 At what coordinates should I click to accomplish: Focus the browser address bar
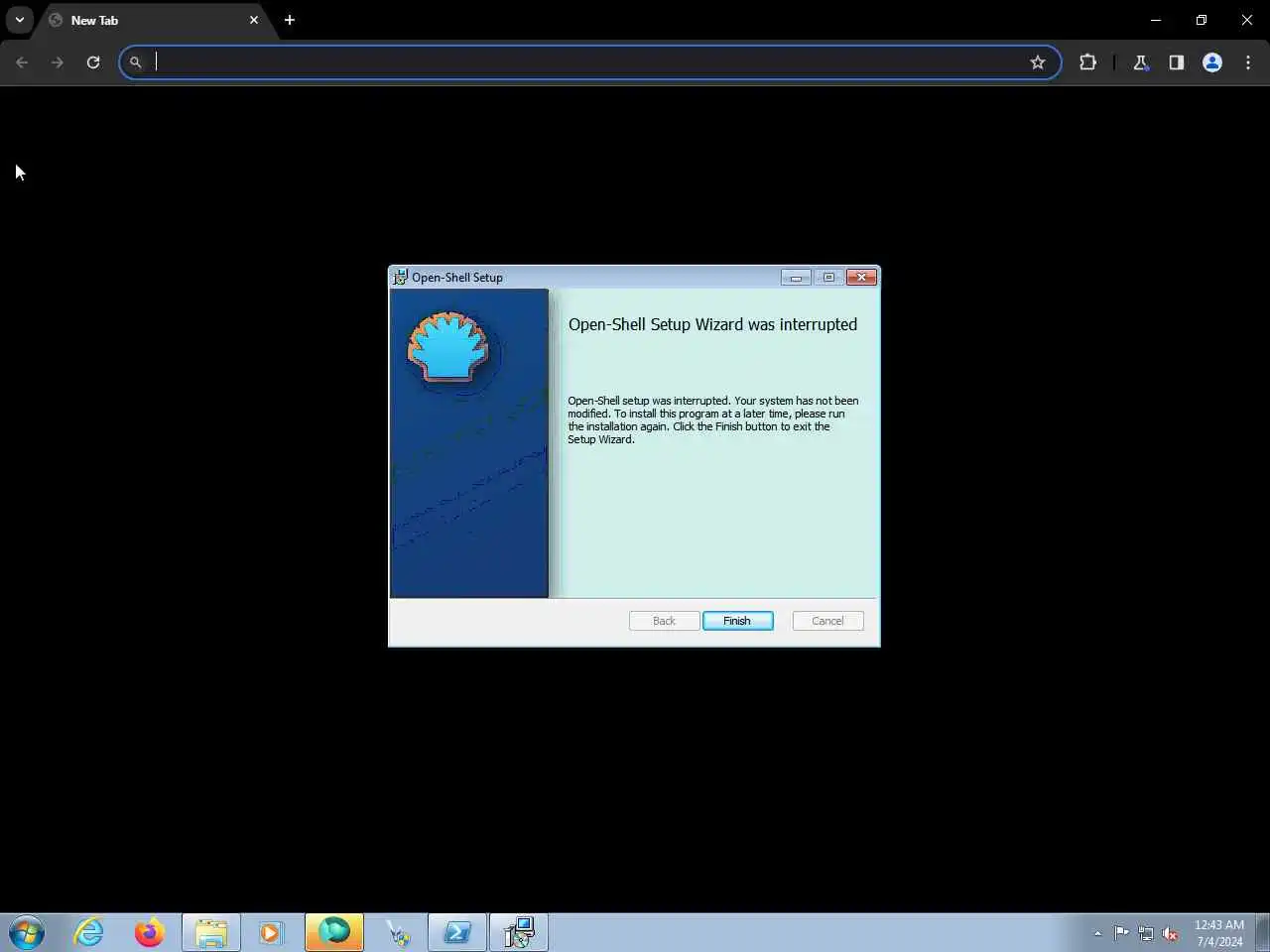tap(589, 62)
